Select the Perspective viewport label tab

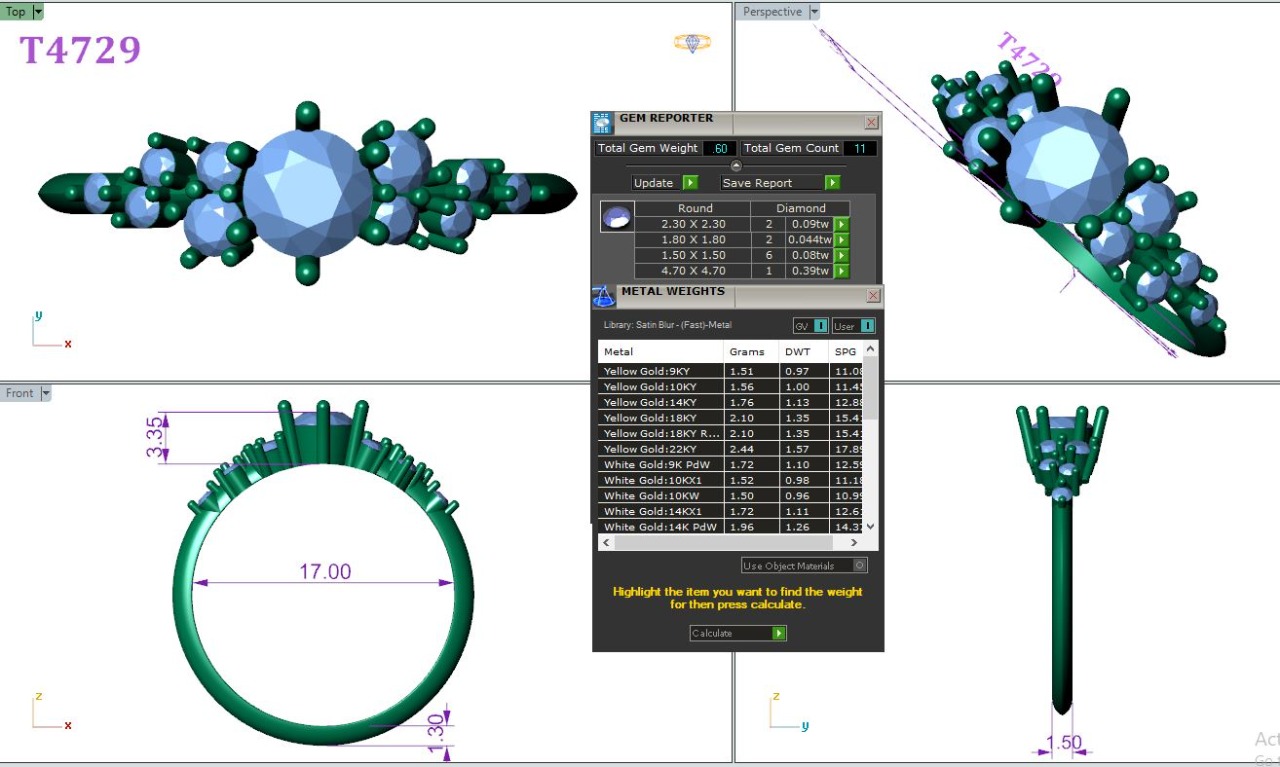(772, 12)
